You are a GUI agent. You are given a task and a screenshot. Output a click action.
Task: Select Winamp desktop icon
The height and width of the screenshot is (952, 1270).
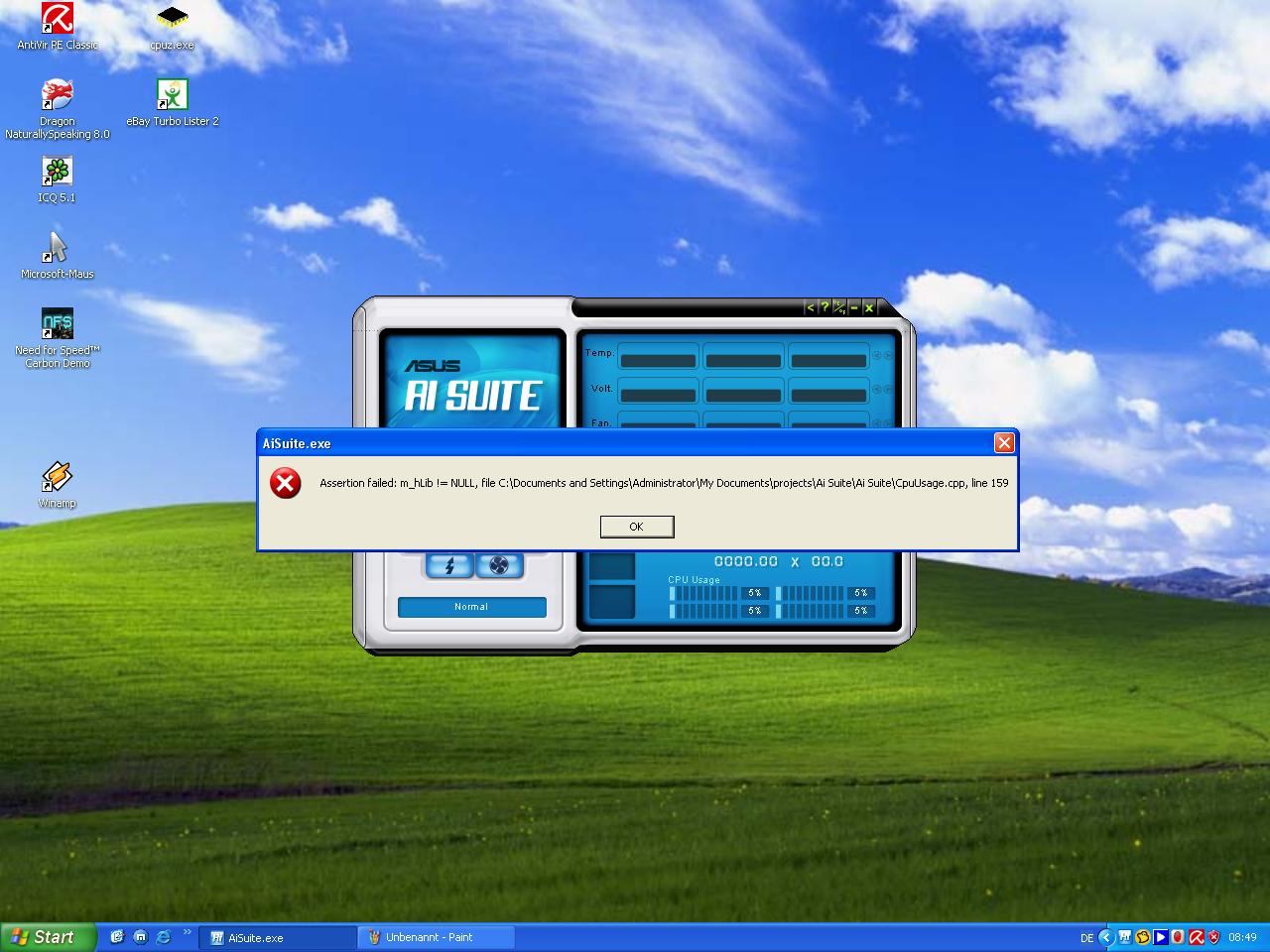click(x=58, y=485)
